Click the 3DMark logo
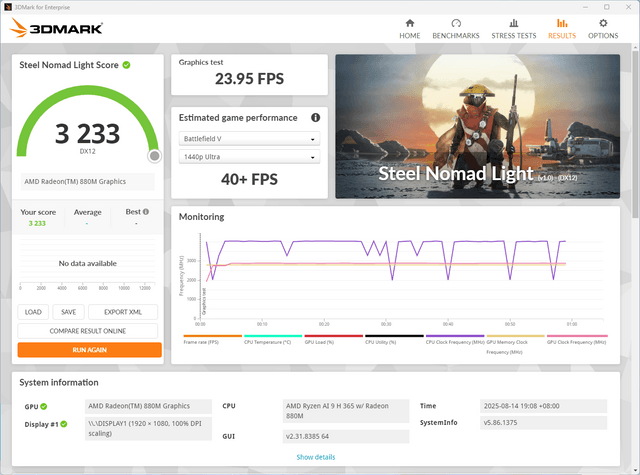Image resolution: width=640 pixels, height=475 pixels. point(56,28)
